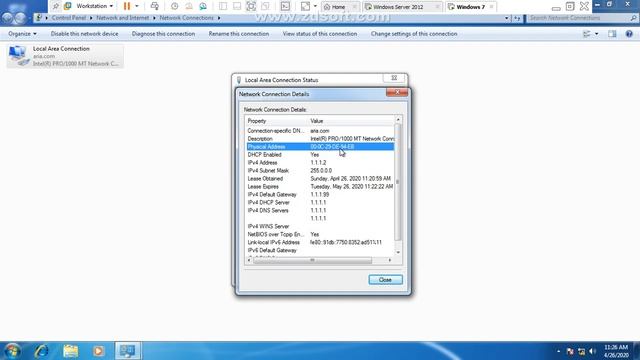Click Network Connections breadcrumb
Viewport: 640px width, 360px height.
(x=187, y=18)
